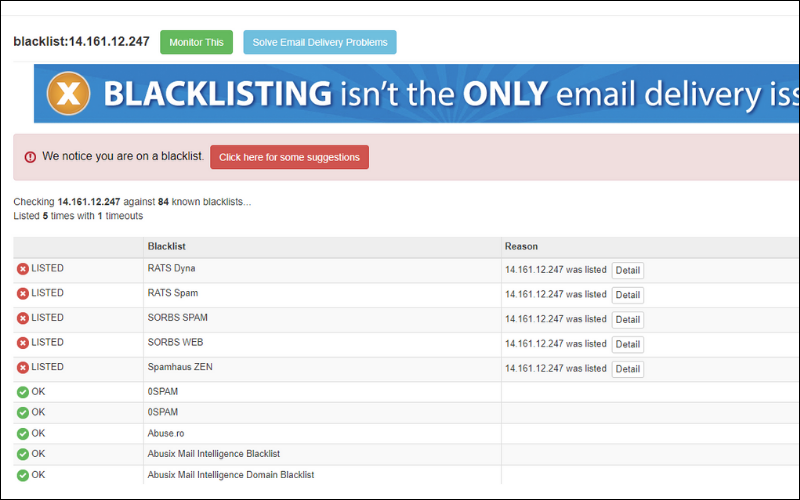The image size is (800, 500).
Task: Select the Spamhaus ZEN blacklist name
Action: coord(180,367)
